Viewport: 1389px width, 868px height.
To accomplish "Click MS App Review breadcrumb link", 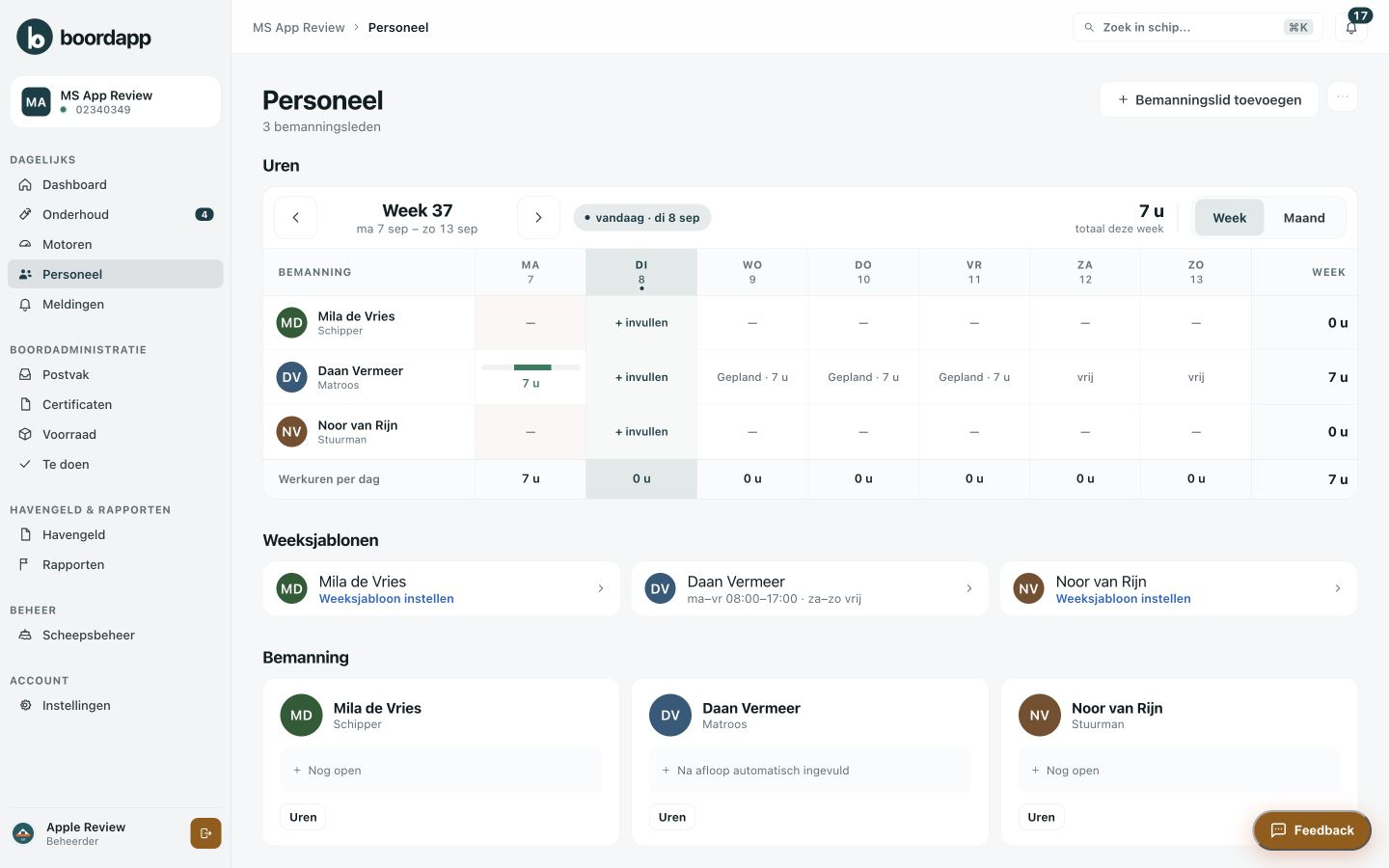I will (x=298, y=27).
